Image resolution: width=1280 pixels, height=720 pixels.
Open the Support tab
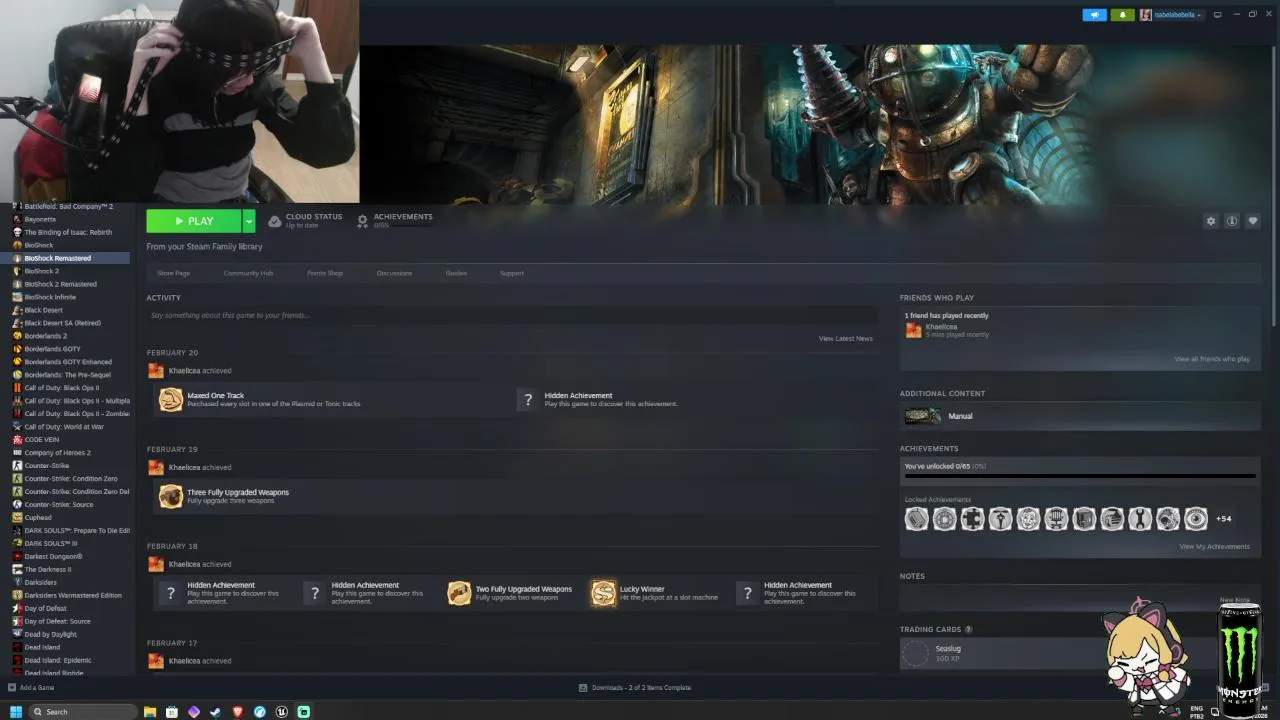tap(512, 273)
